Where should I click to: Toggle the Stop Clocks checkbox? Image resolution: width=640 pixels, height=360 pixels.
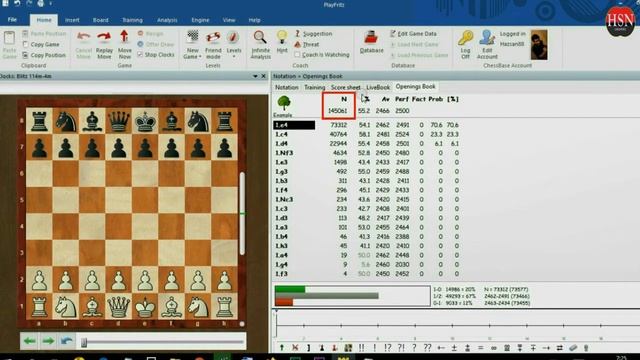(x=140, y=54)
